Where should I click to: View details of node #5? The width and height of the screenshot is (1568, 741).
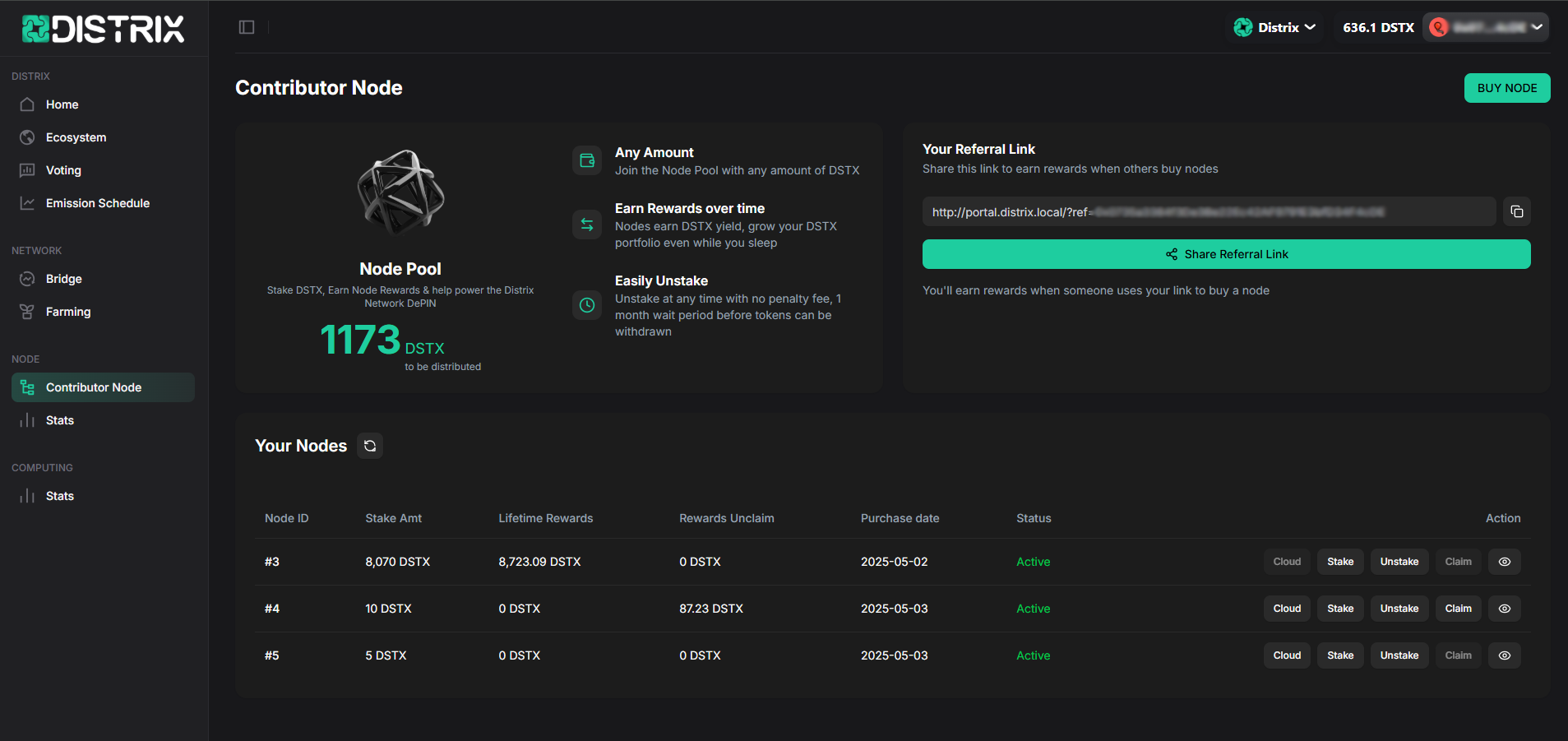(x=1505, y=655)
